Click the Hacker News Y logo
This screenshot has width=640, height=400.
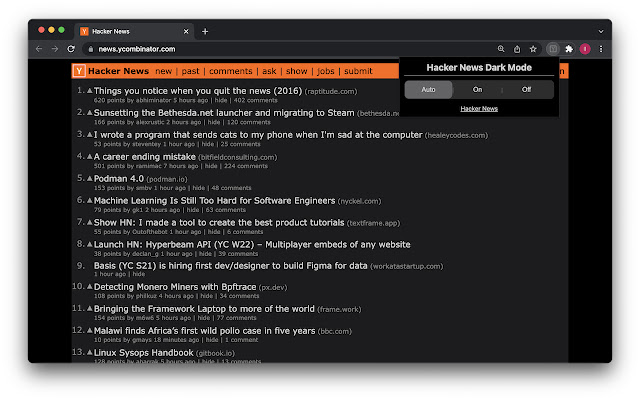coord(79,71)
